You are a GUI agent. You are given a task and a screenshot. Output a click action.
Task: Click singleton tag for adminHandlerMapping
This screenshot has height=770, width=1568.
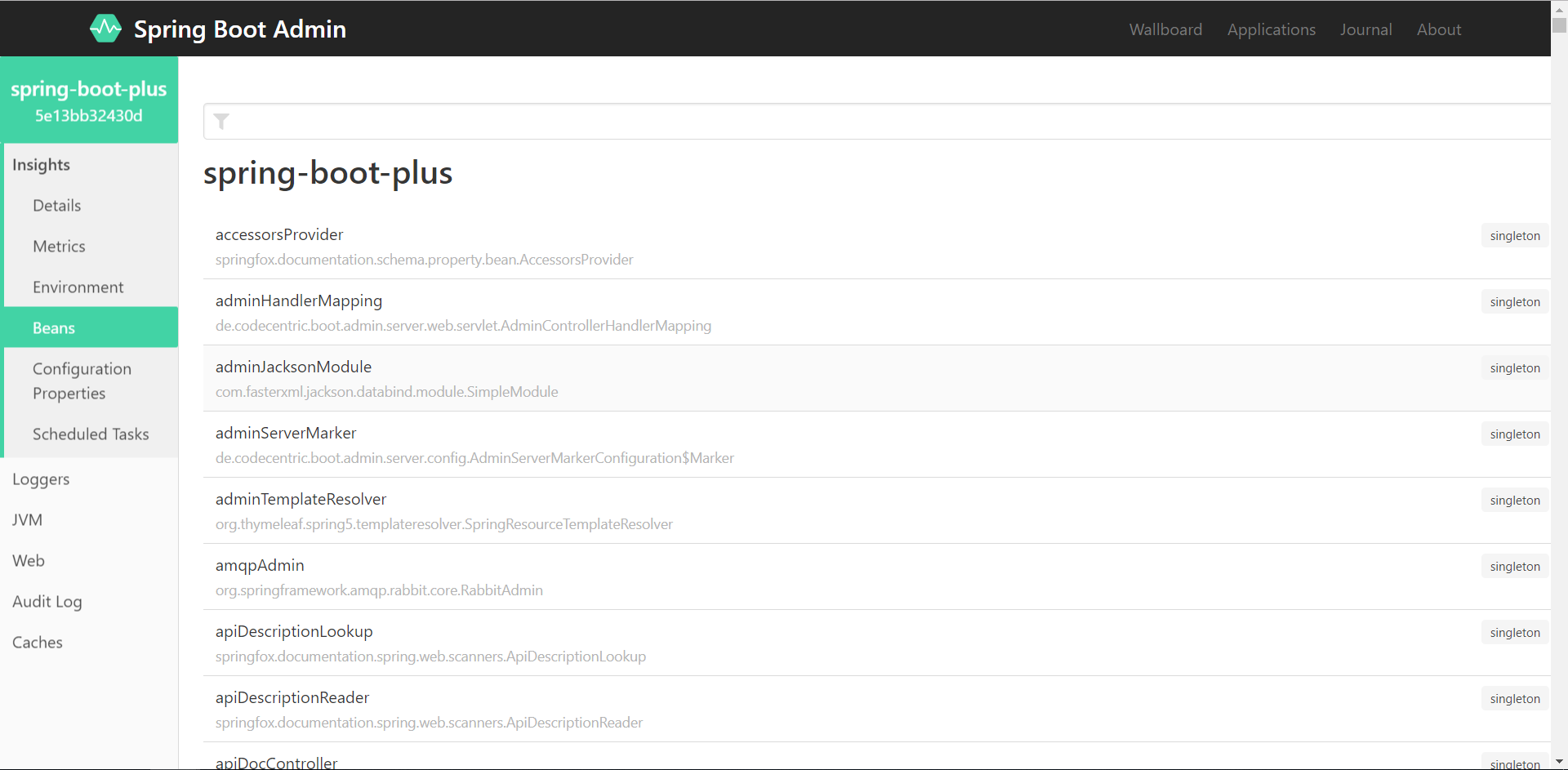[x=1515, y=302]
